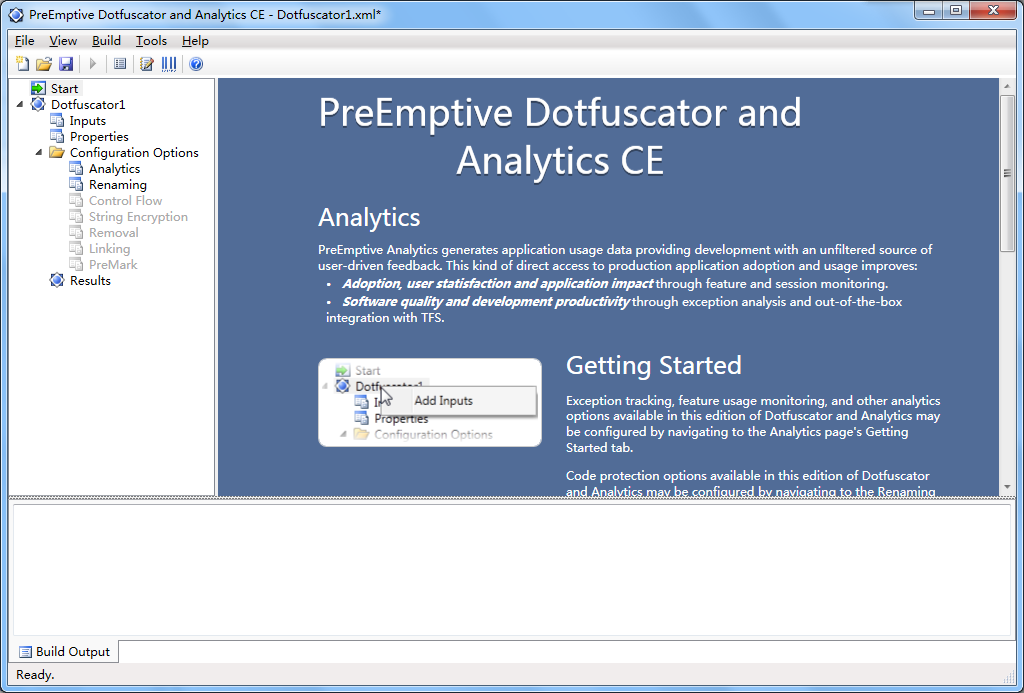The image size is (1024, 693).
Task: Click the notepad-and-pencil toolbar icon
Action: pyautogui.click(x=147, y=63)
